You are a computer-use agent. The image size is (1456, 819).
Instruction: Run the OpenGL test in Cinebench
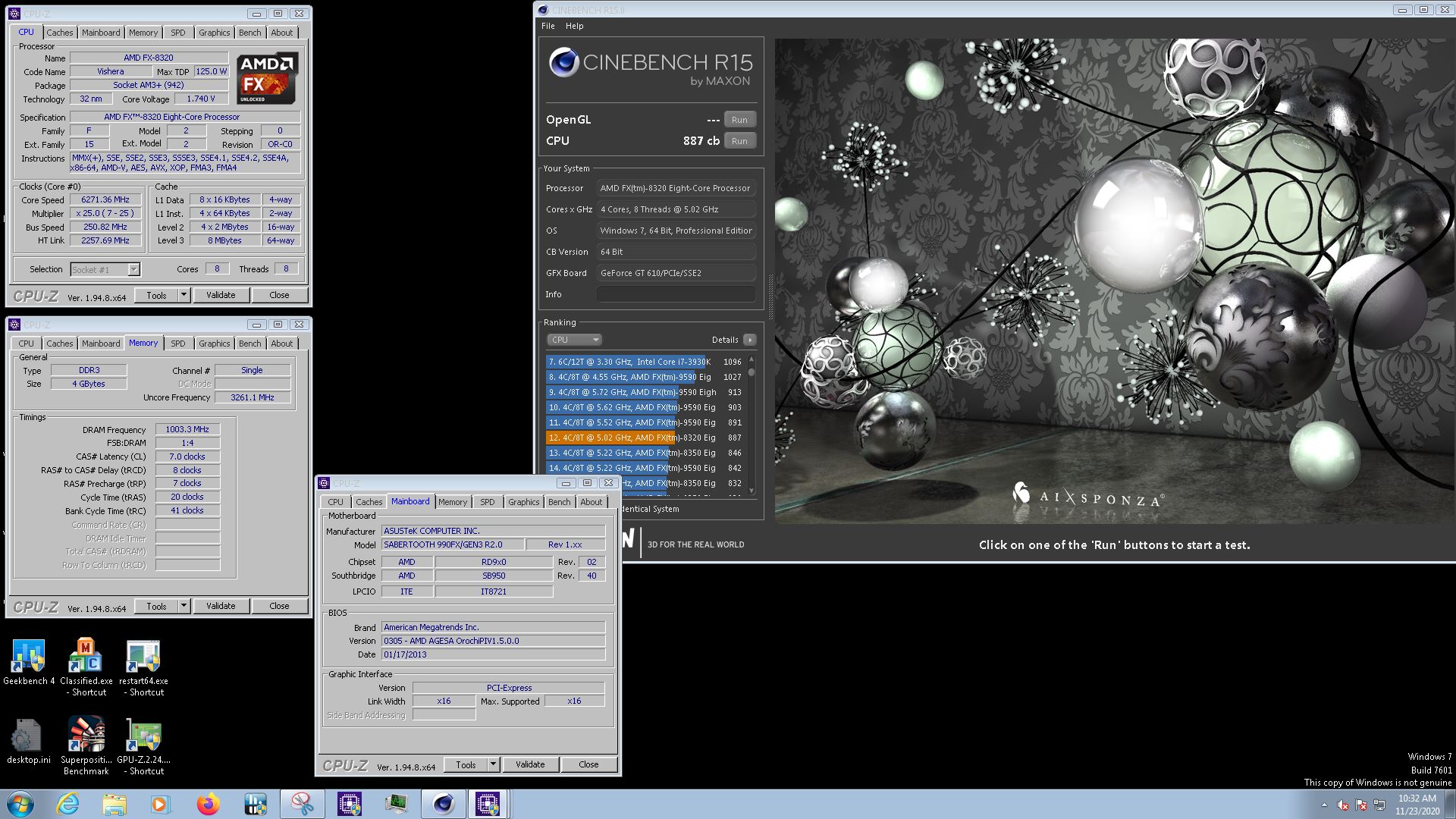739,120
